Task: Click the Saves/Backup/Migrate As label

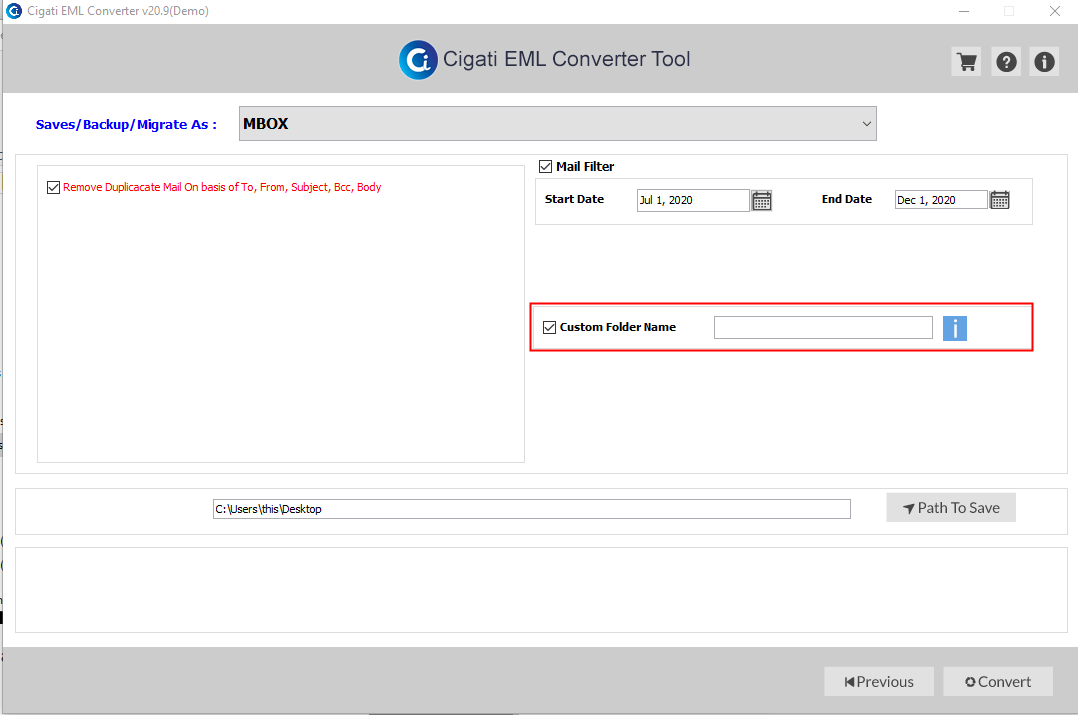Action: tap(126, 124)
